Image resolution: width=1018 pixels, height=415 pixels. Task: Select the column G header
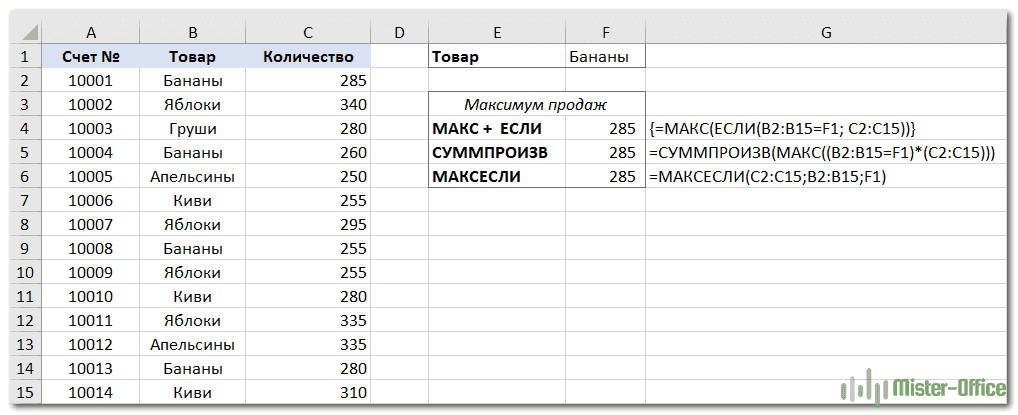coord(826,33)
